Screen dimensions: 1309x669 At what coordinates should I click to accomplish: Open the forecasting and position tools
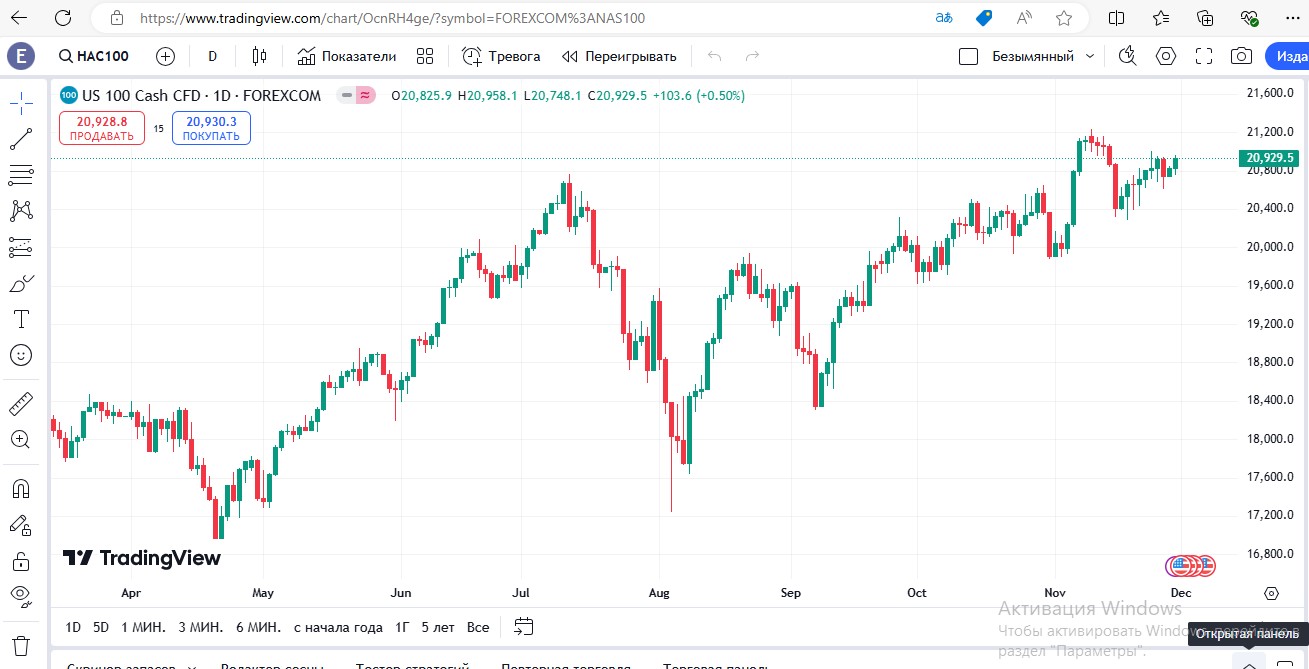point(21,247)
